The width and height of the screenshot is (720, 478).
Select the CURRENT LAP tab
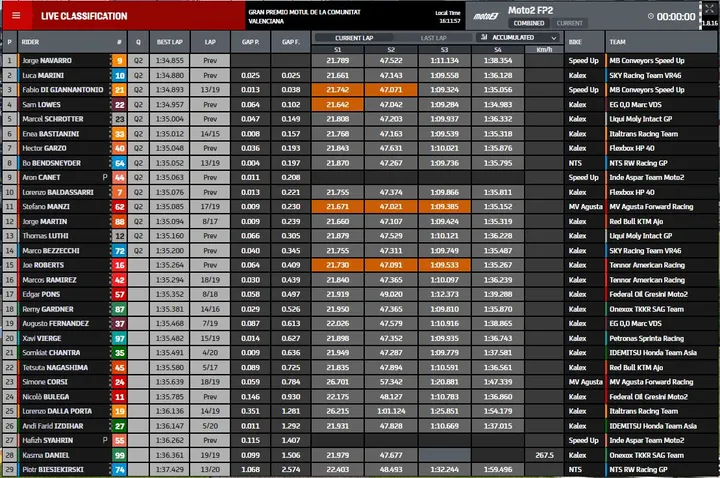coord(354,38)
